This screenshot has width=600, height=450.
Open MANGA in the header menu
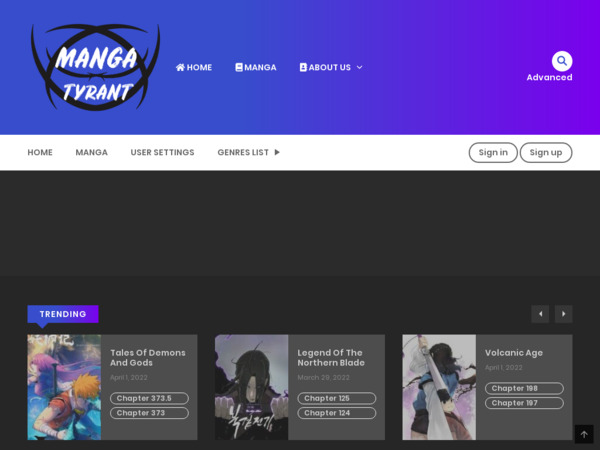256,67
